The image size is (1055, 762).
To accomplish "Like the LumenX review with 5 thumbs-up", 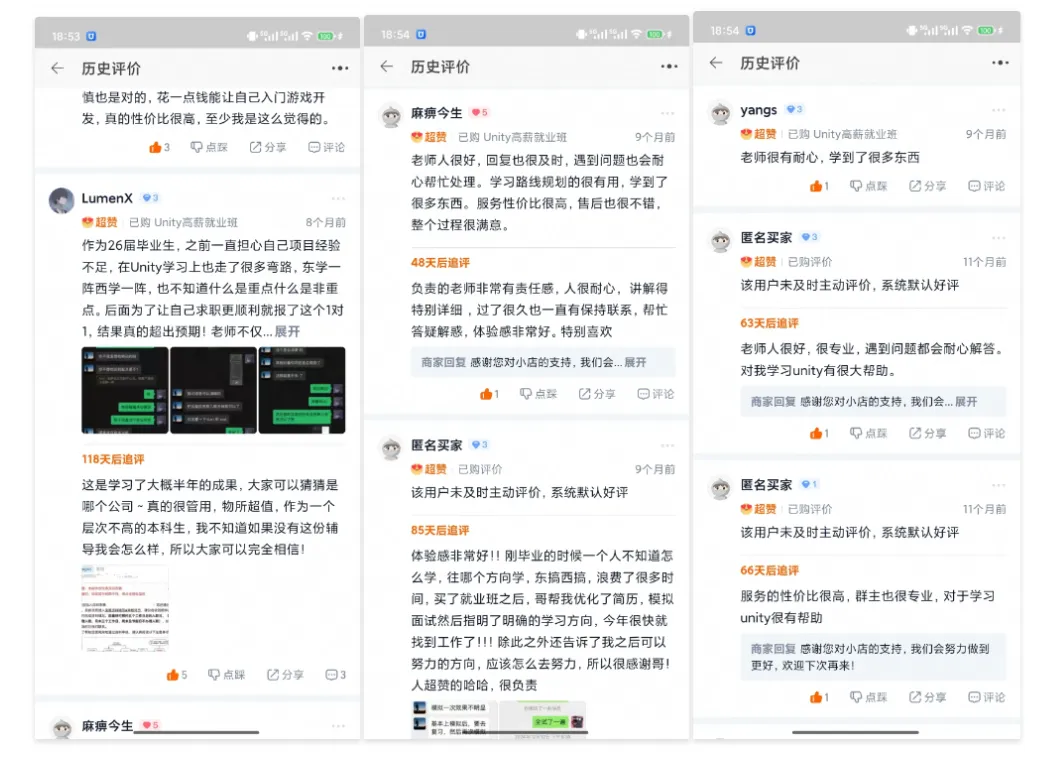I will tap(177, 675).
